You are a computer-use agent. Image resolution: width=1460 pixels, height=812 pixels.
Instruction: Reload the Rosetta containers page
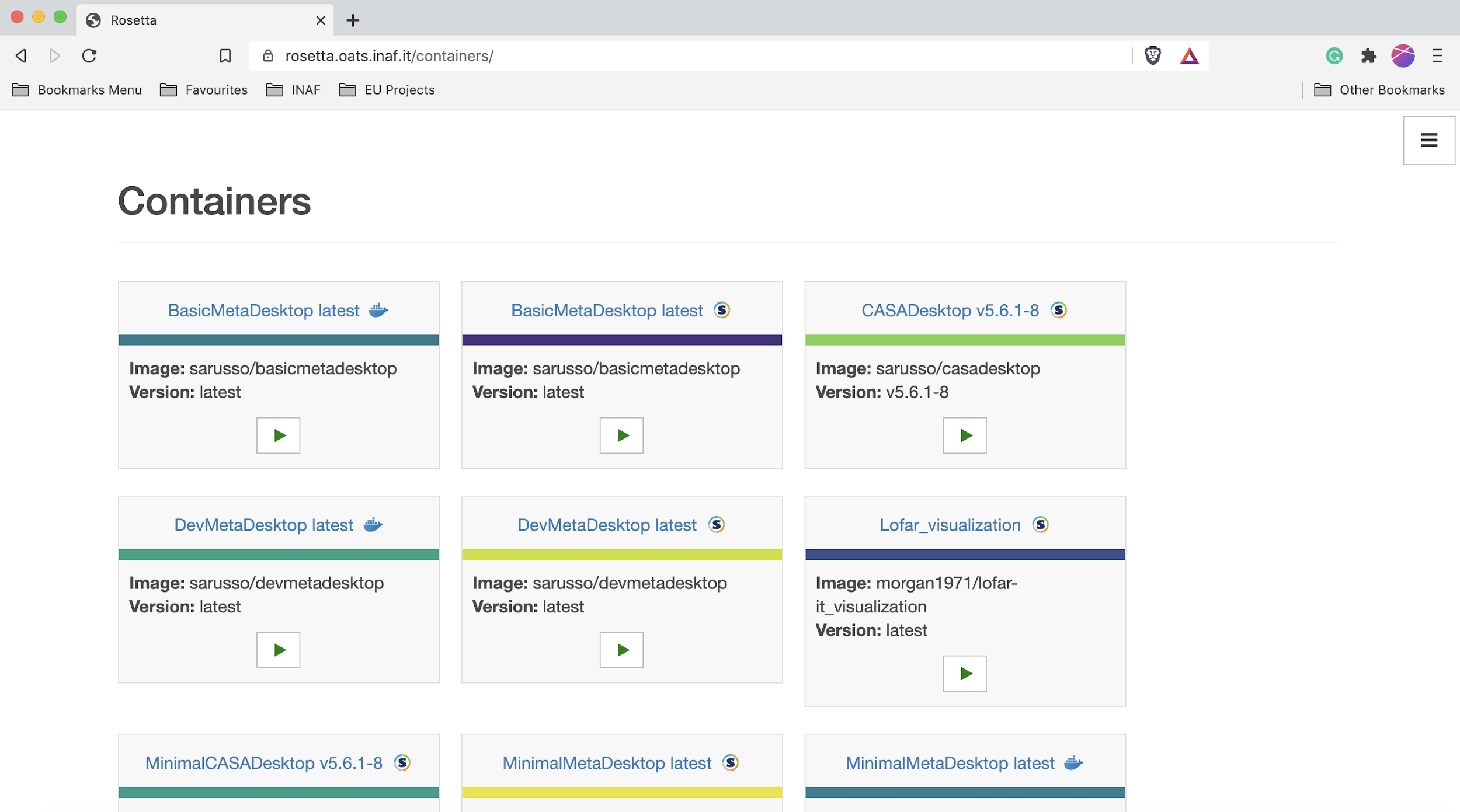[89, 56]
